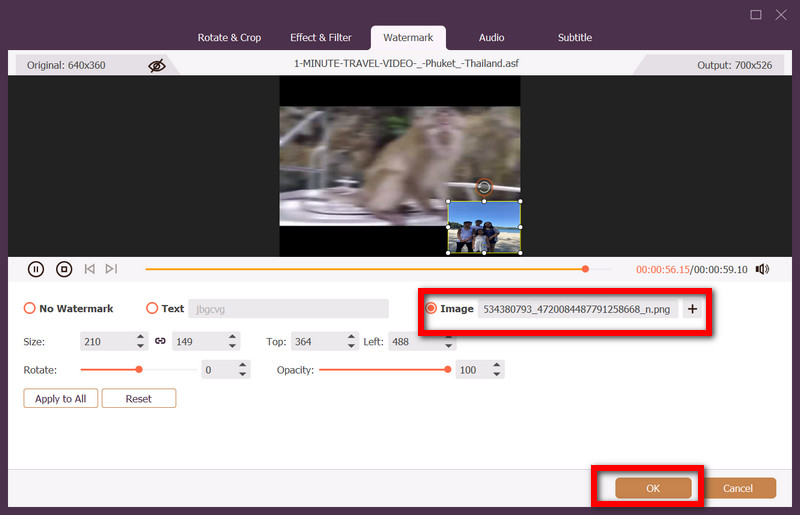Select the Image watermark radio button
Image resolution: width=800 pixels, height=515 pixels.
432,309
